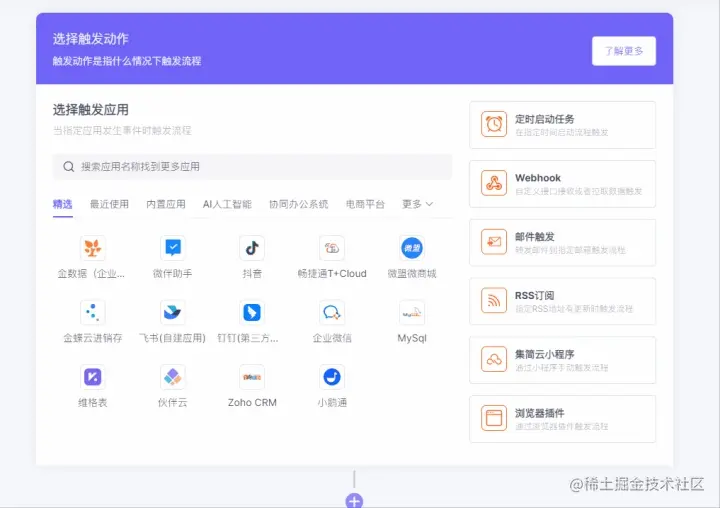
Task: Click the 微伴助手 label text
Action: tap(172, 274)
